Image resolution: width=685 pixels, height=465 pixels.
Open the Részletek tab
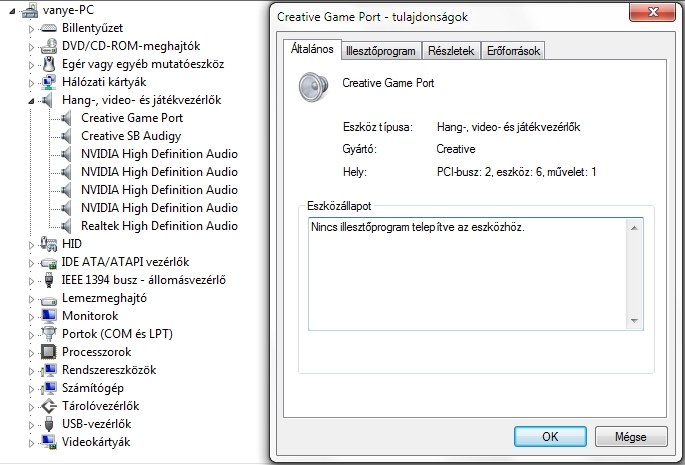(451, 51)
